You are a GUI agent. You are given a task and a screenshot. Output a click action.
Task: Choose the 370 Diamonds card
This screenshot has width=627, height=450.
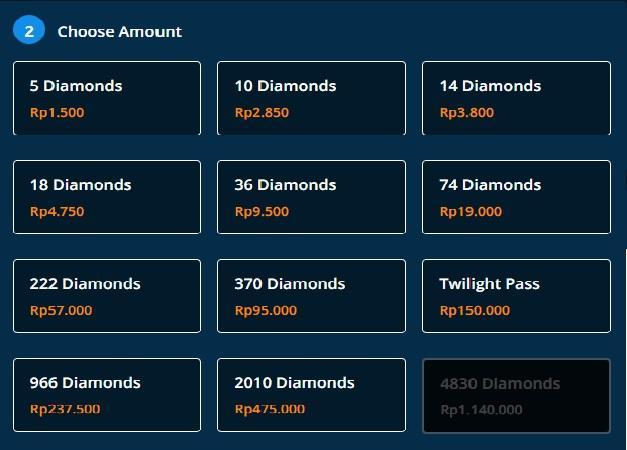coord(312,296)
